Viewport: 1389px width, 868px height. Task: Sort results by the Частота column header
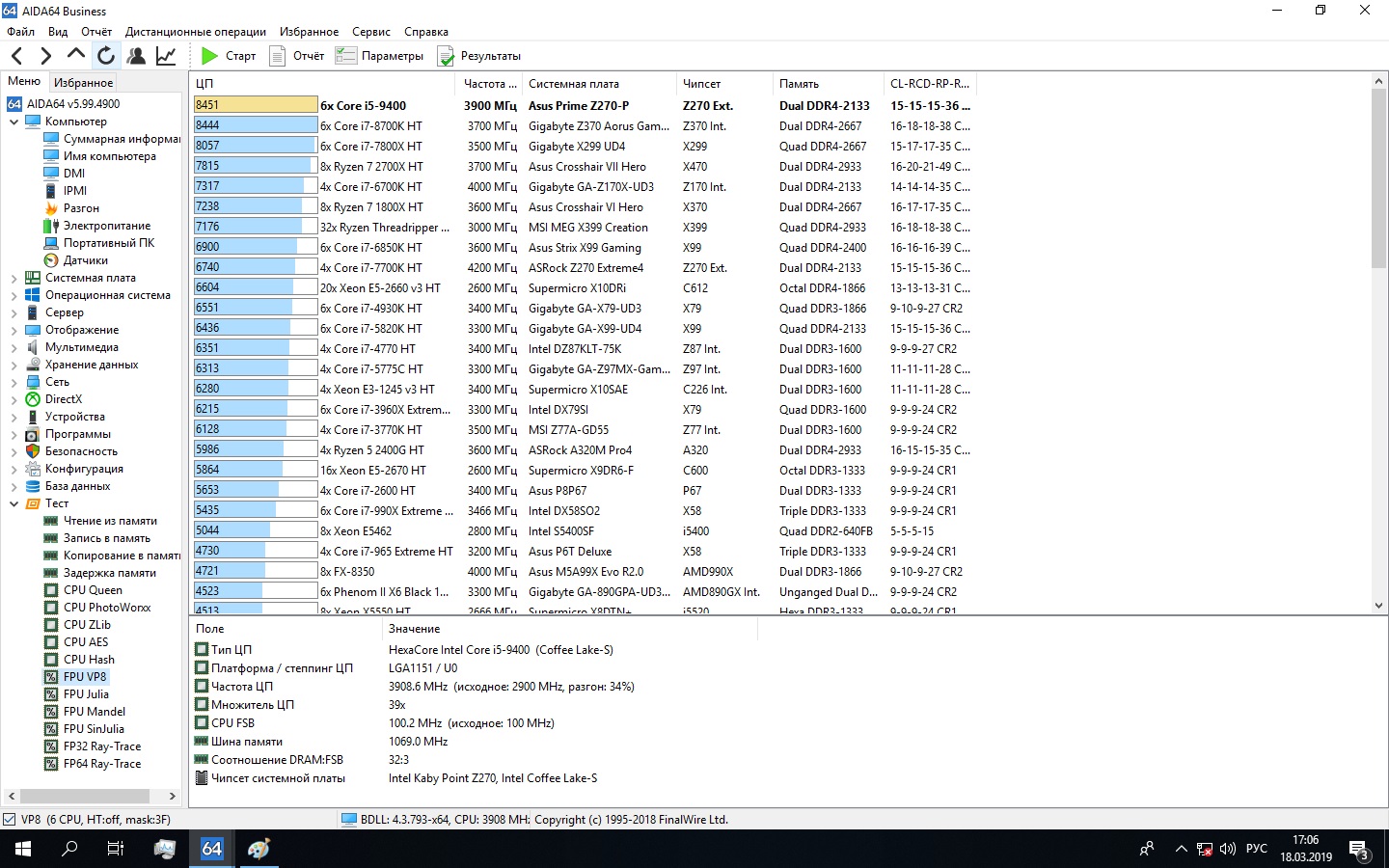489,84
